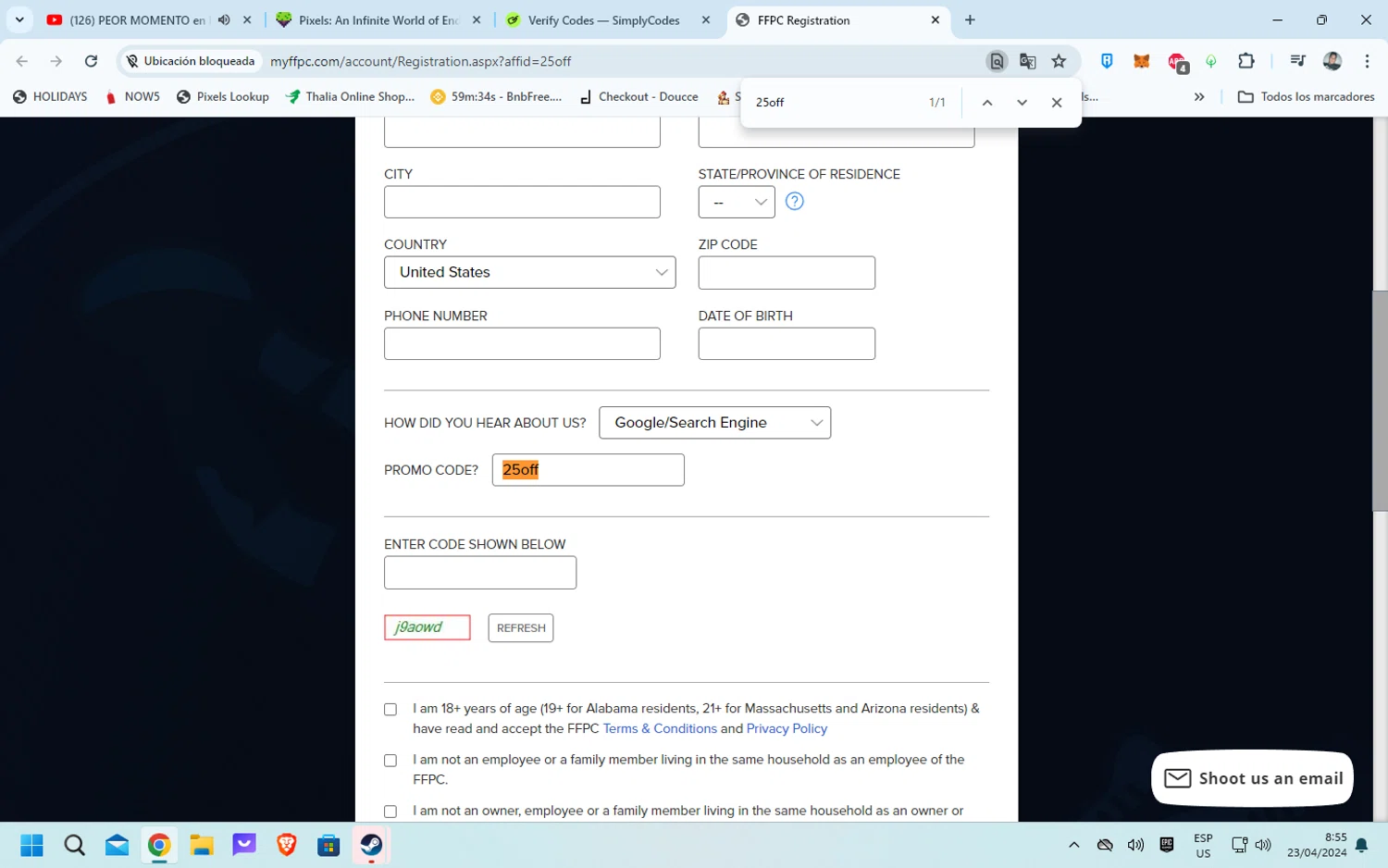Open Windows Start menu
This screenshot has width=1388, height=868.
pyautogui.click(x=31, y=845)
